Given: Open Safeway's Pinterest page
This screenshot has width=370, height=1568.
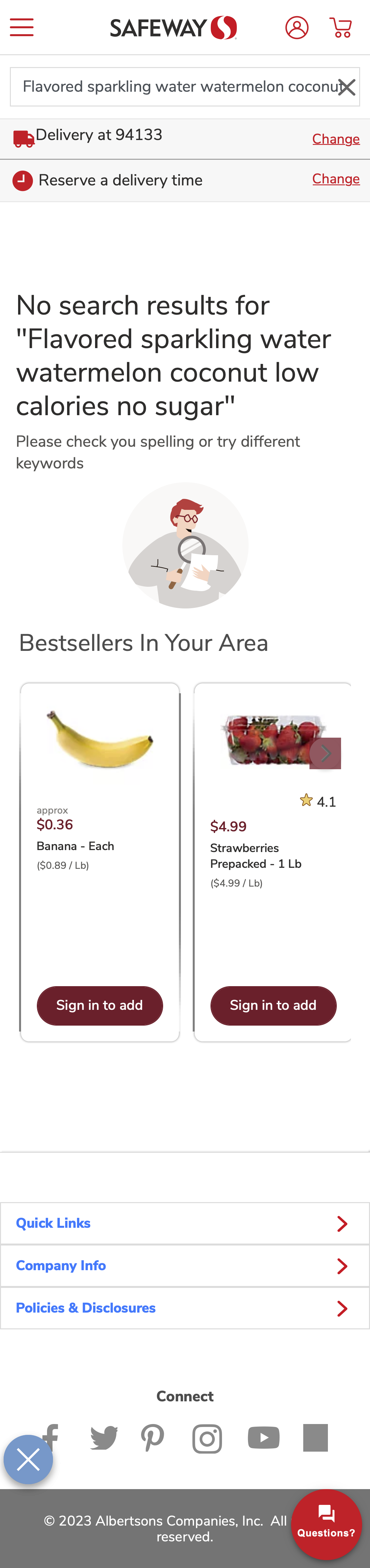Looking at the screenshot, I should tap(153, 1438).
